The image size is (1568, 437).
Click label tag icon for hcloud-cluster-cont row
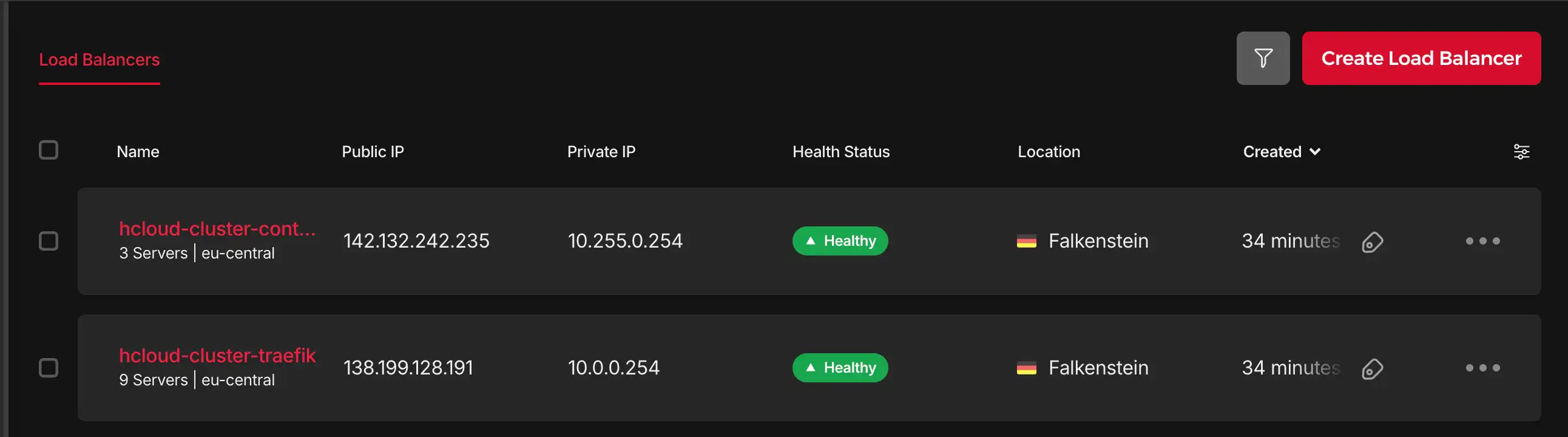[x=1372, y=242]
